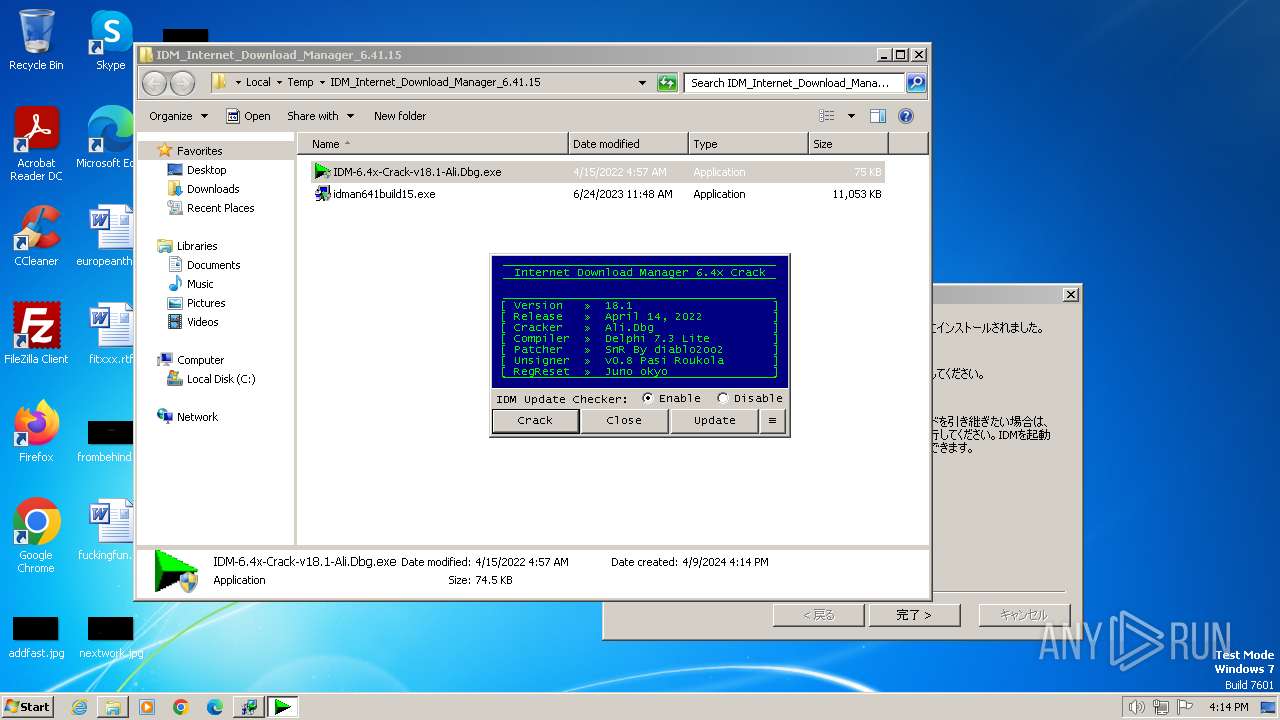
Task: Click Local in the address breadcrumb
Action: (258, 83)
